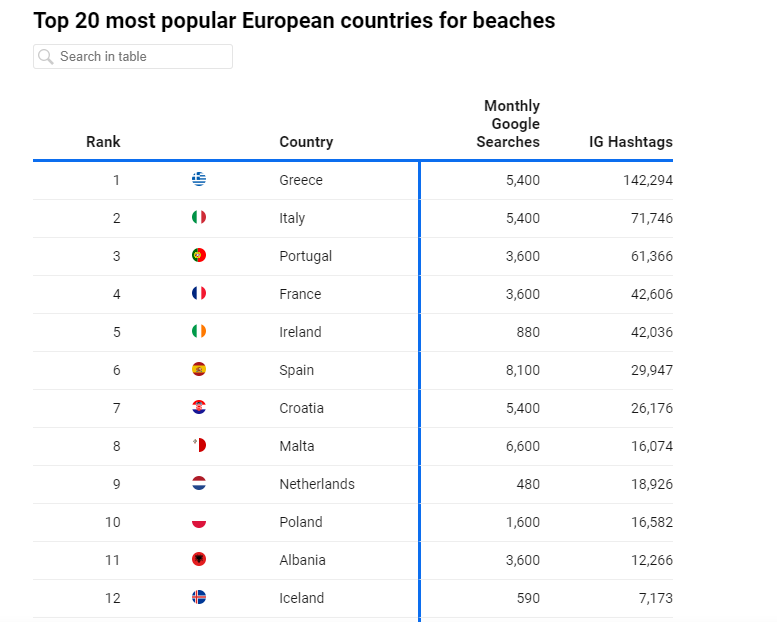
Task: Select the Malta country name
Action: (297, 446)
